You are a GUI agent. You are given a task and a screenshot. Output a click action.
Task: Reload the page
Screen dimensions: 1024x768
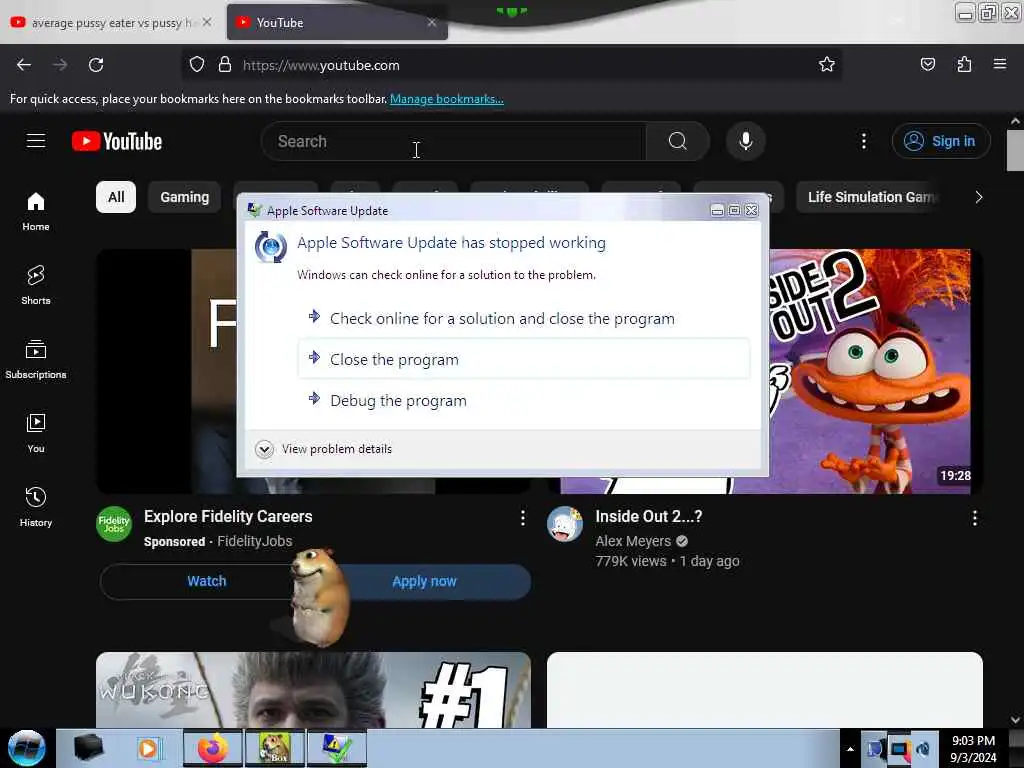(96, 65)
